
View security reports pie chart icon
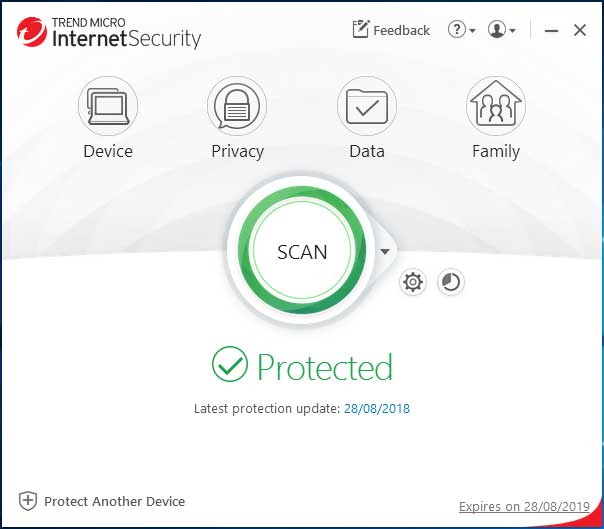(451, 282)
